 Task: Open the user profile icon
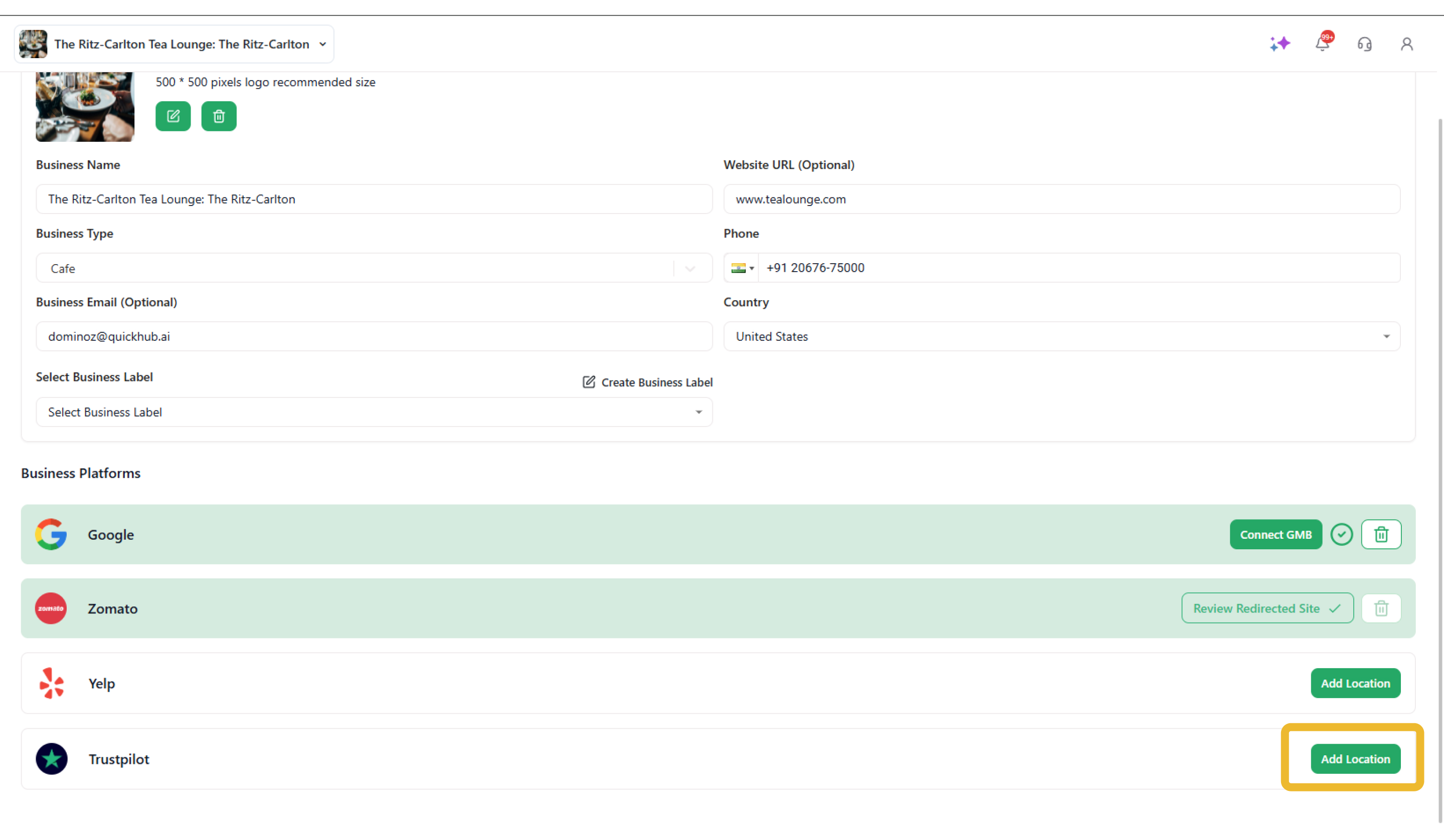coord(1406,44)
